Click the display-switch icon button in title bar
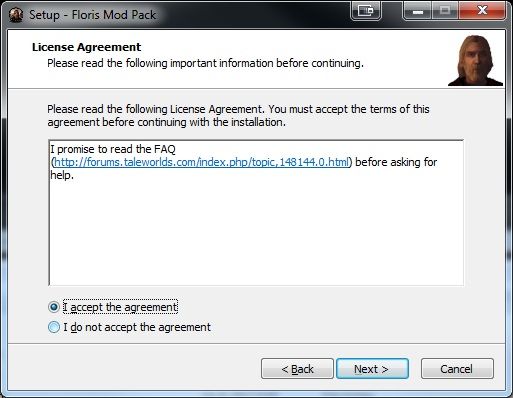Screen dimensions: 513x398 [366, 11]
